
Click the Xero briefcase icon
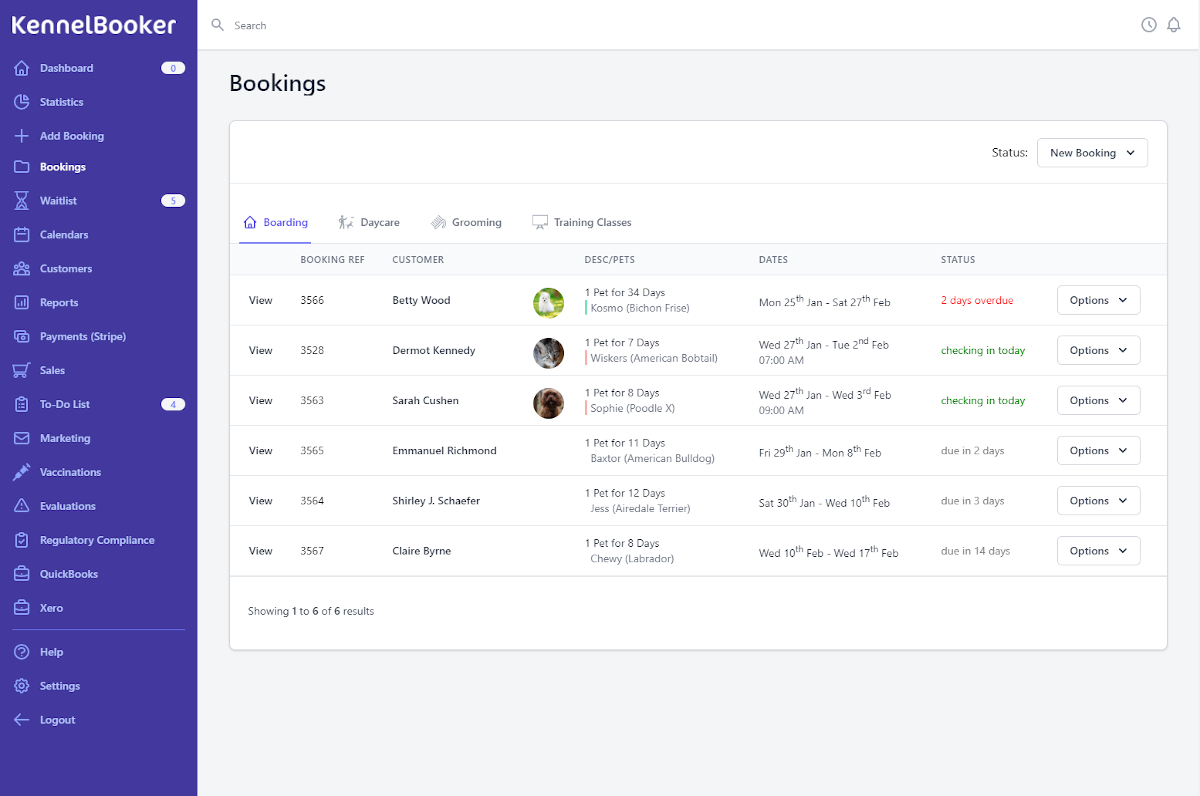click(x=22, y=608)
